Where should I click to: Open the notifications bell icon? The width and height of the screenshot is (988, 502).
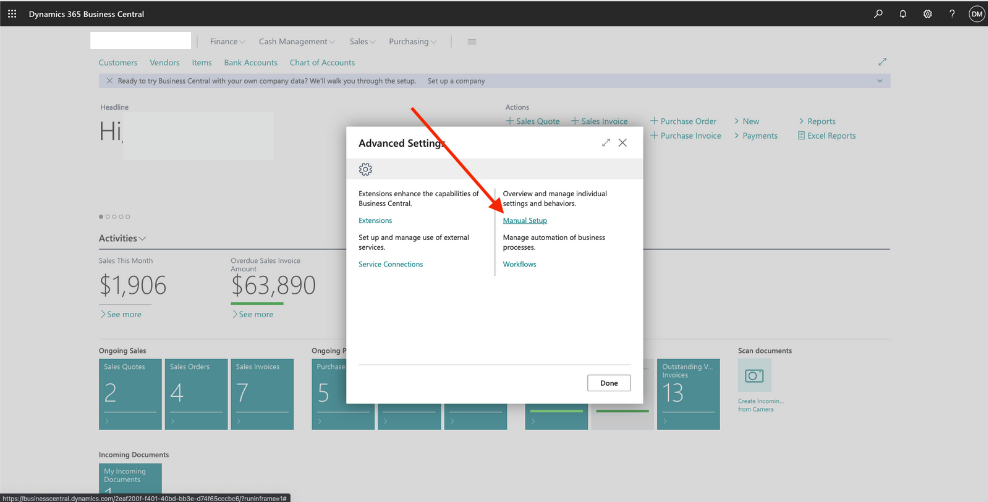coord(903,14)
